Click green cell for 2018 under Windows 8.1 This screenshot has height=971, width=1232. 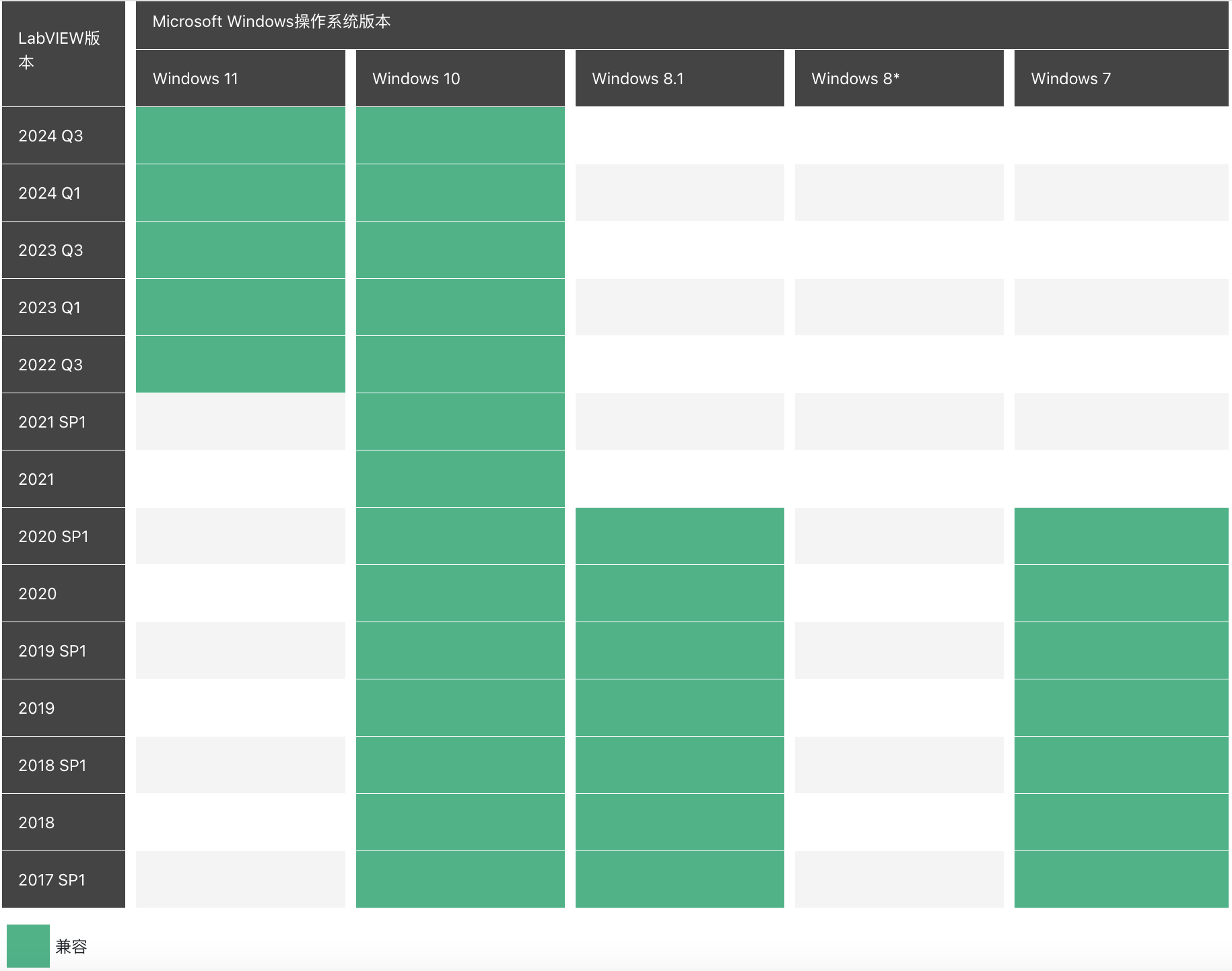coord(680,822)
